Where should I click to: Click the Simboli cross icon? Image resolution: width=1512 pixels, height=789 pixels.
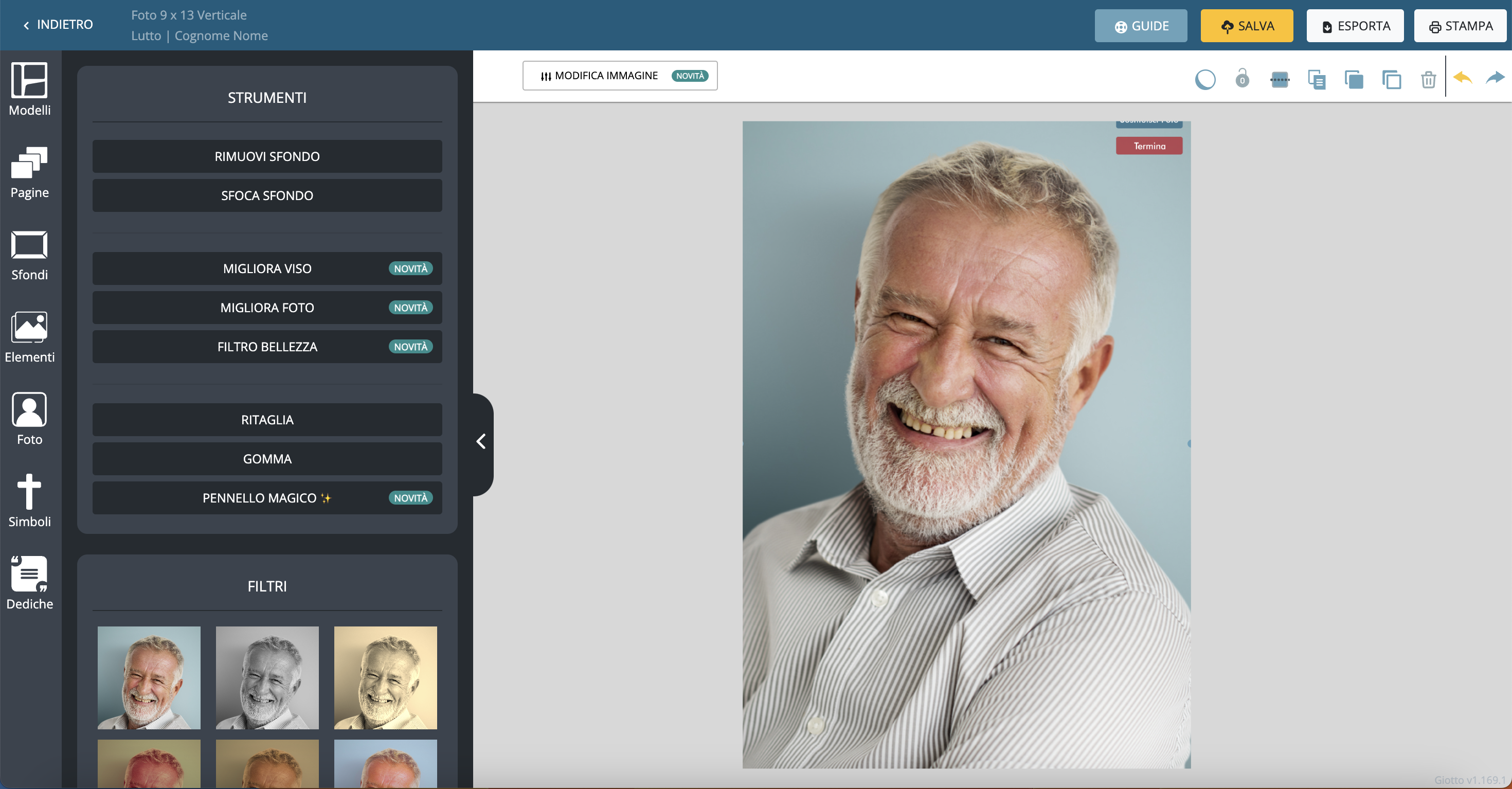29,492
